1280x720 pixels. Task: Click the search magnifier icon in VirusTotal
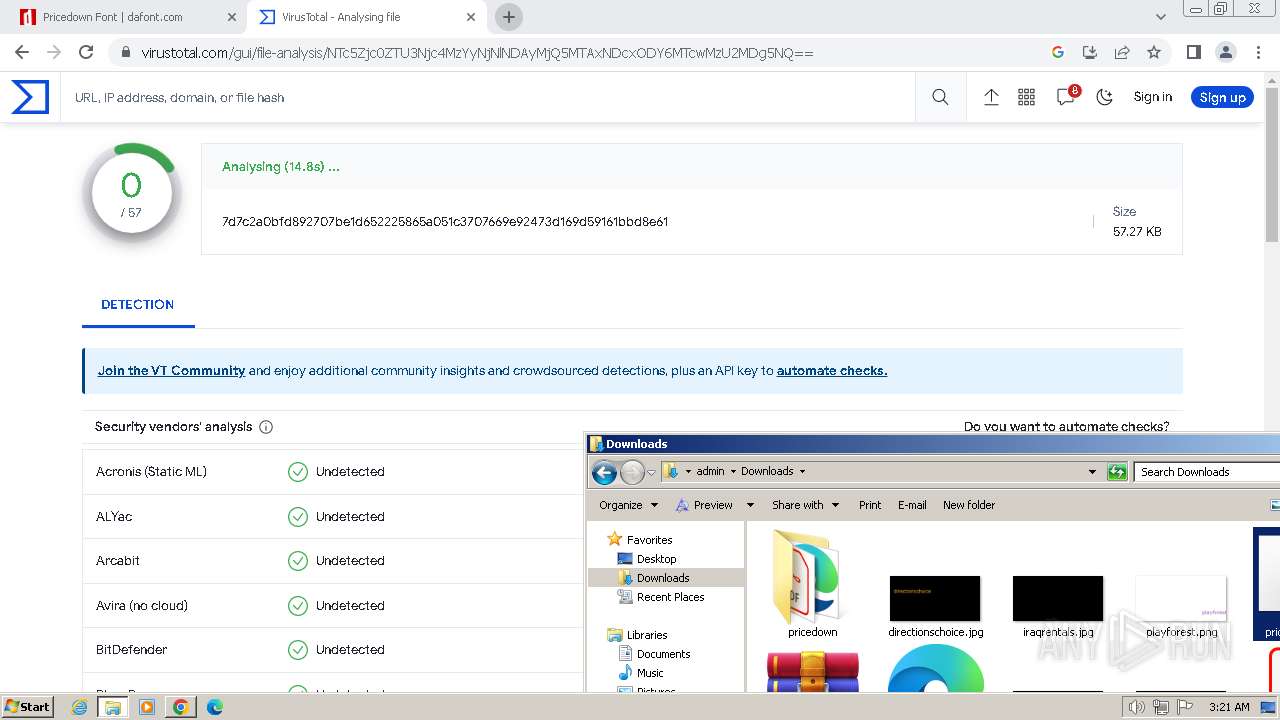click(x=940, y=97)
